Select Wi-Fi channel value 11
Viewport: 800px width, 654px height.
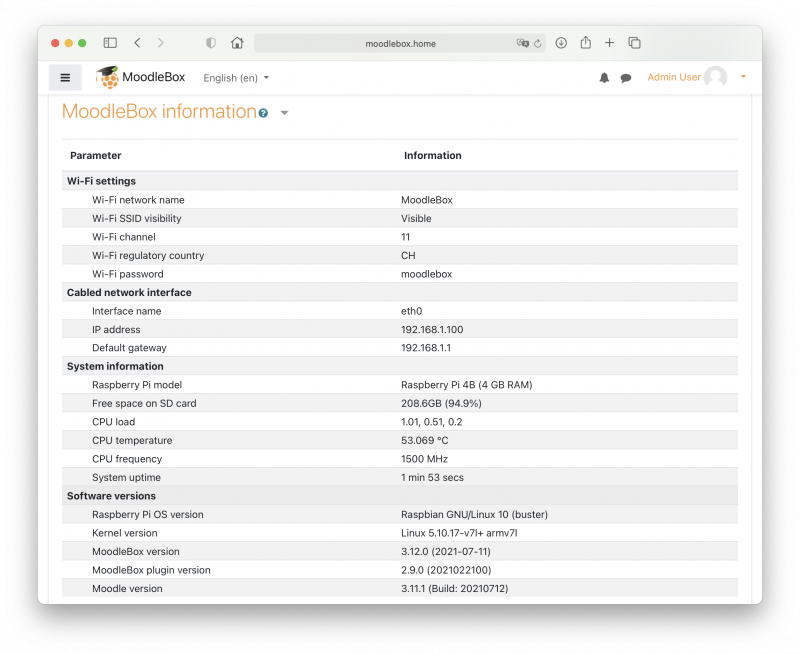[405, 237]
